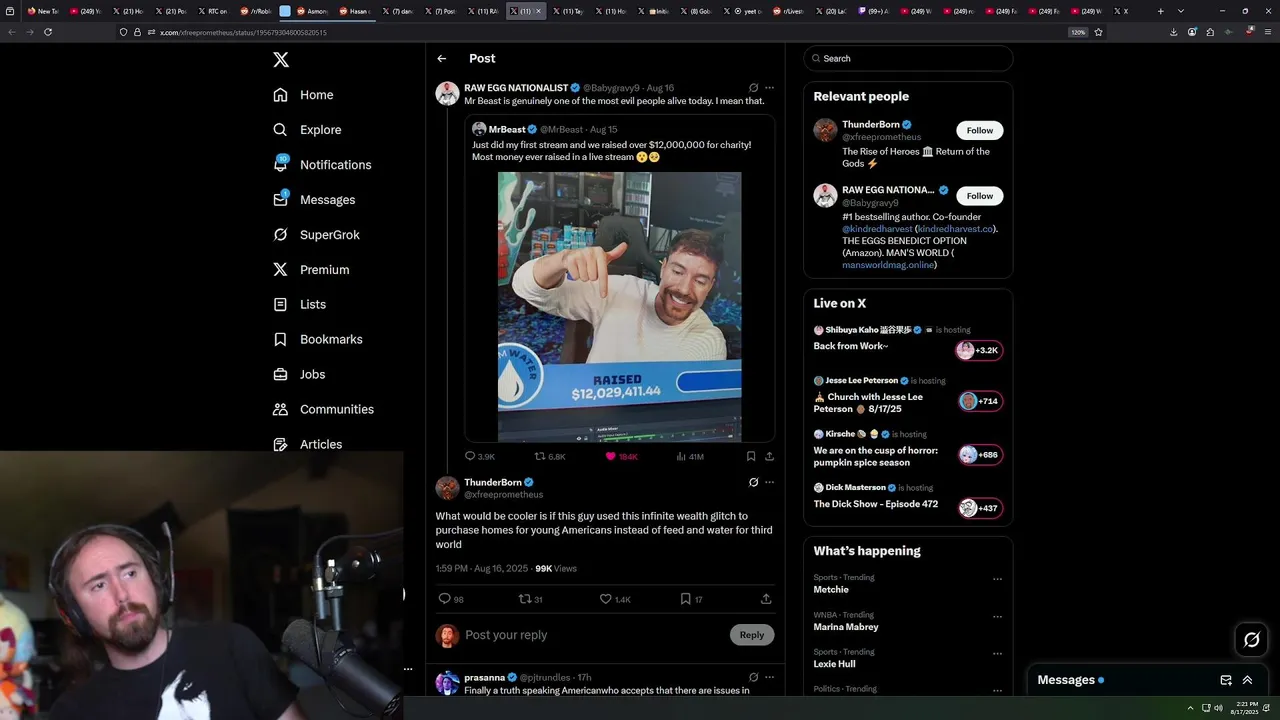Click the back arrow beside Post

pos(442,59)
